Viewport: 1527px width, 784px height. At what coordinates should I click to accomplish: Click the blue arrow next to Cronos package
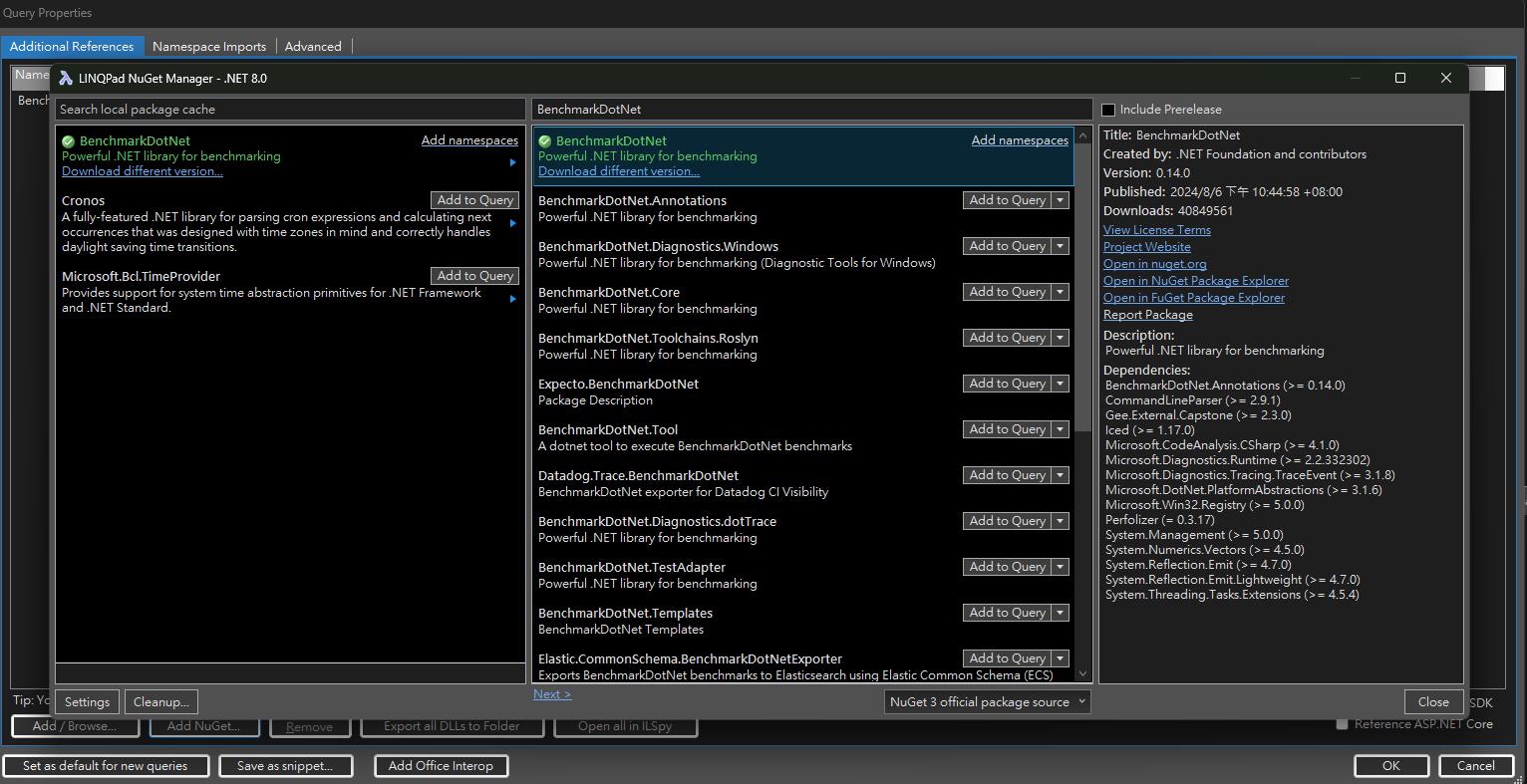(x=513, y=223)
